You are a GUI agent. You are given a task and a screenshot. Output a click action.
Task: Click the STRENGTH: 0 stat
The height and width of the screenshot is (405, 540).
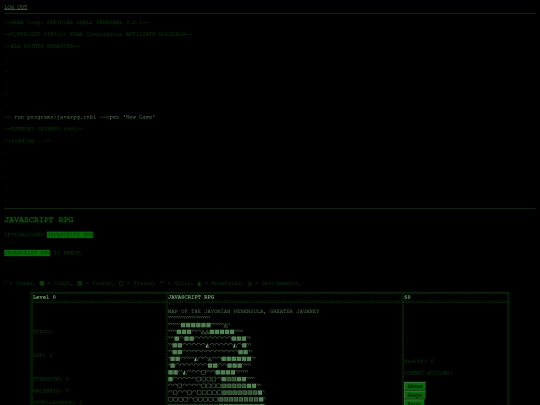click(x=51, y=379)
